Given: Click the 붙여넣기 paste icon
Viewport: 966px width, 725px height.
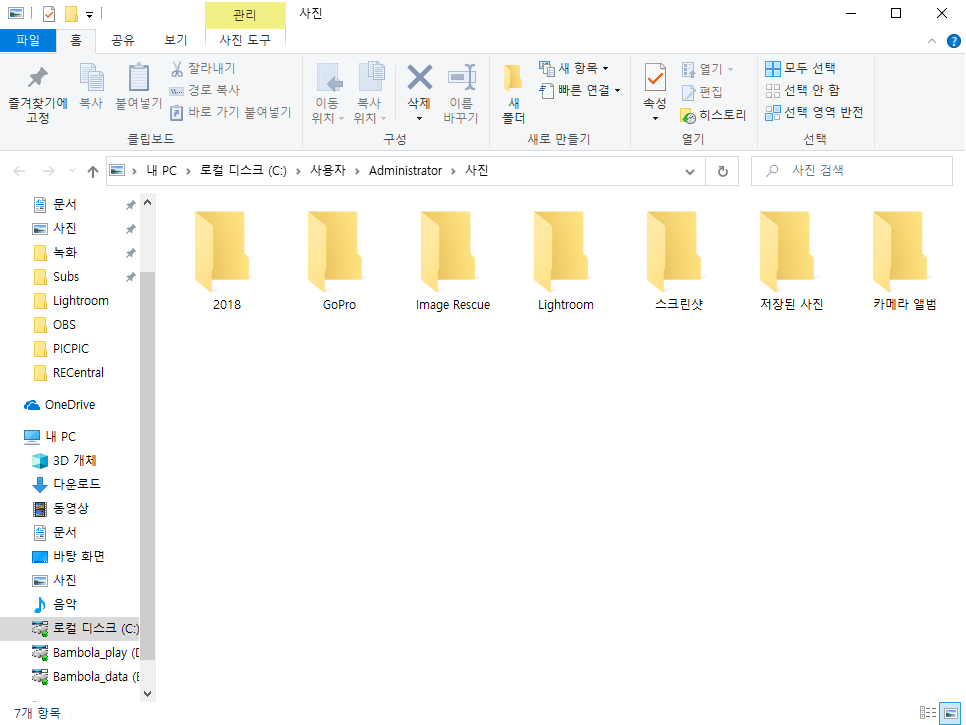Looking at the screenshot, I should [139, 78].
